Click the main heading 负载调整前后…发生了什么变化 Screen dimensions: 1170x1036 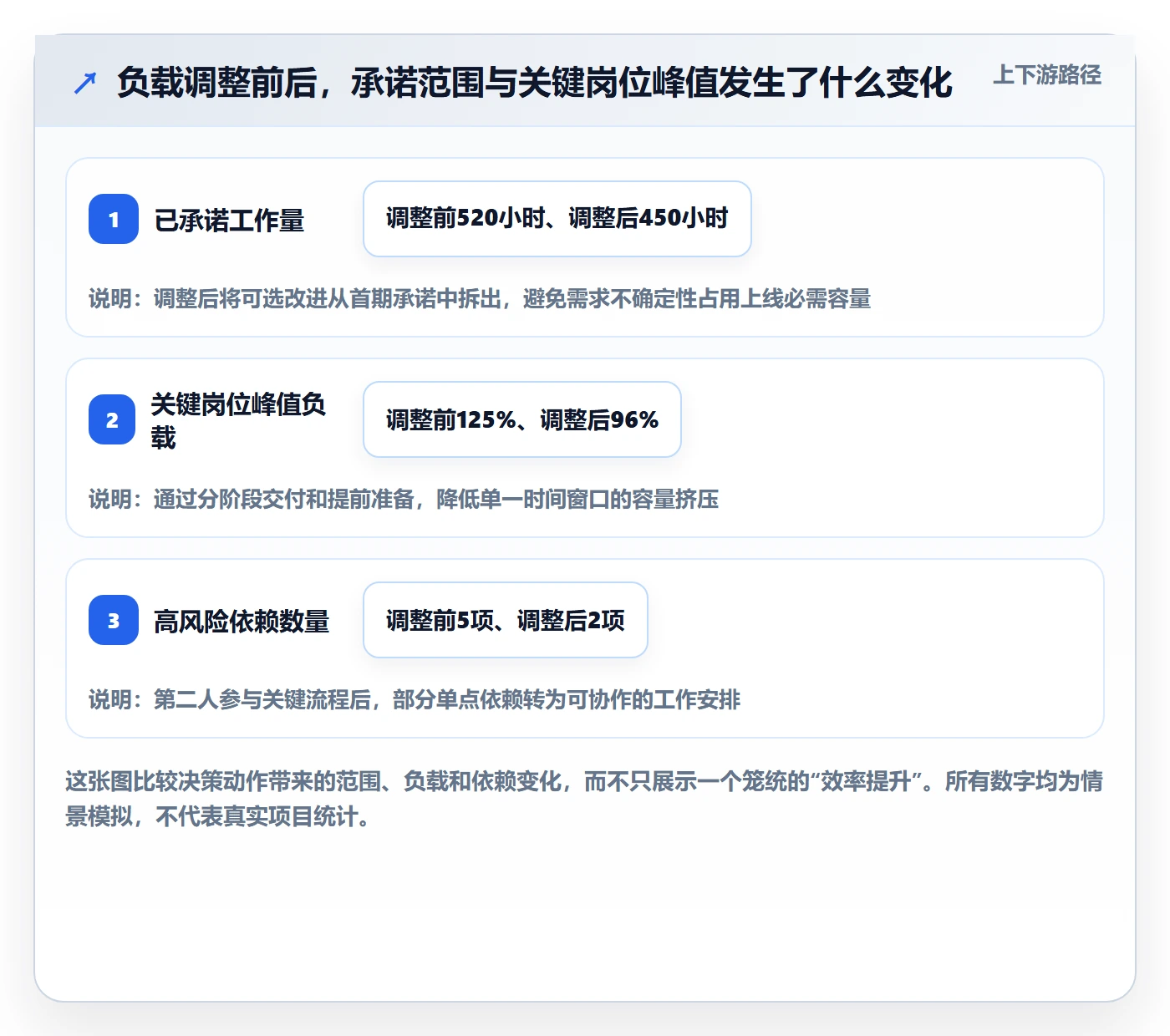pos(535,83)
